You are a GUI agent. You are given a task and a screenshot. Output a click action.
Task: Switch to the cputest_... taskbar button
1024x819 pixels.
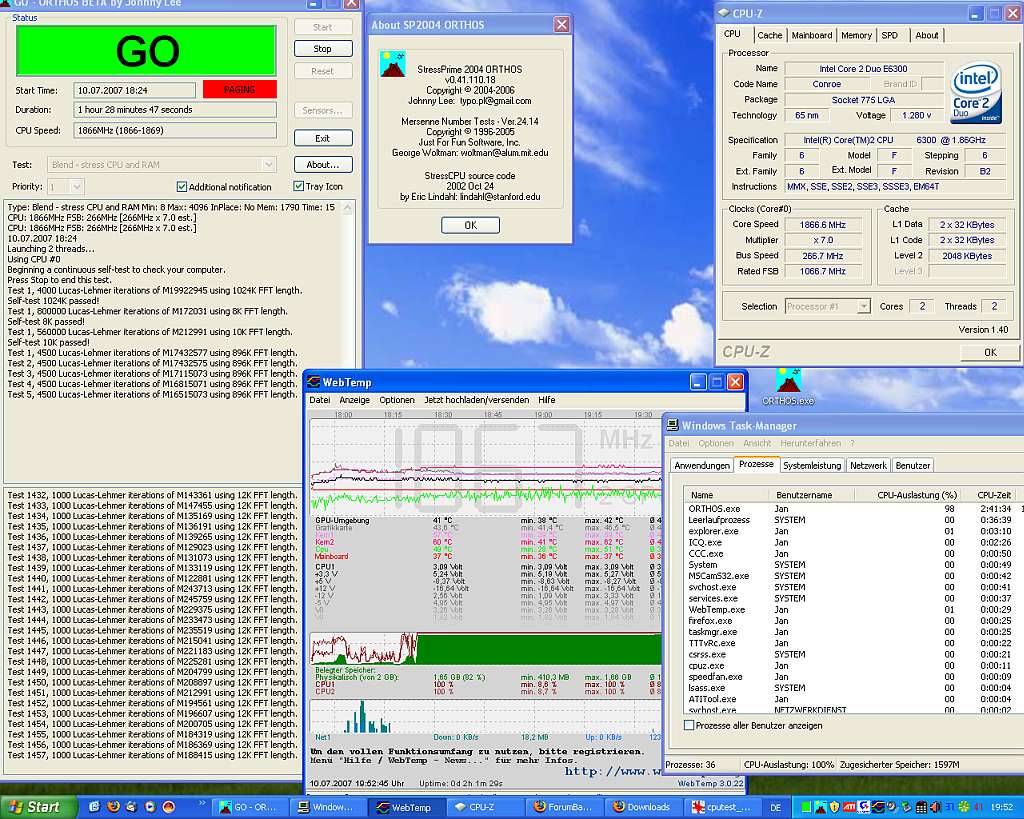point(722,807)
